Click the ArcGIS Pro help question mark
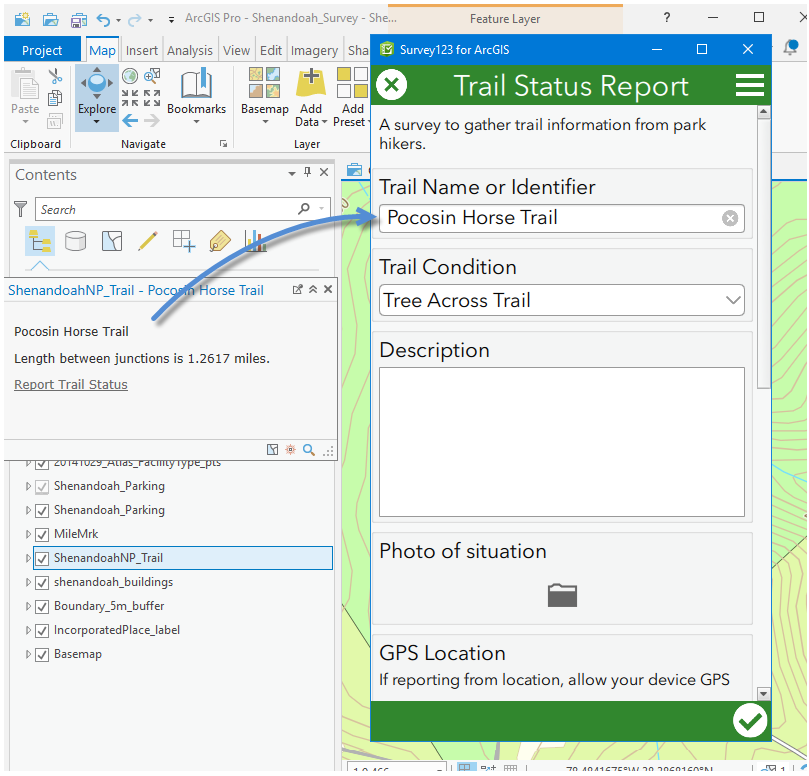 point(667,18)
